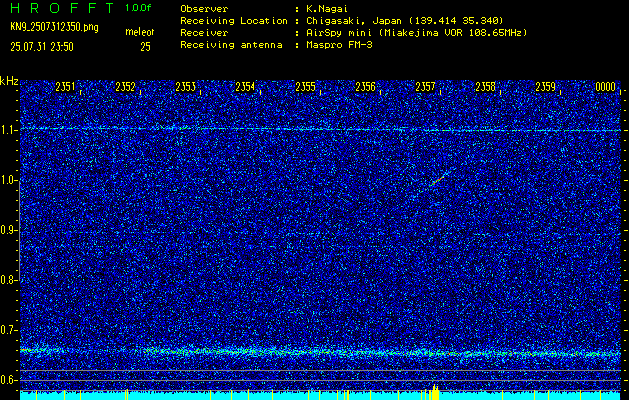Image resolution: width=629 pixels, height=400 pixels.
Task: Click the 2355 time axis marker
Action: click(305, 87)
